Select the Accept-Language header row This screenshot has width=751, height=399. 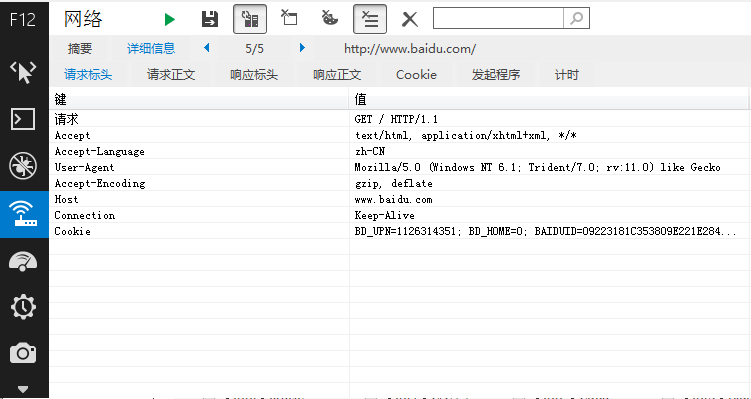(400, 151)
